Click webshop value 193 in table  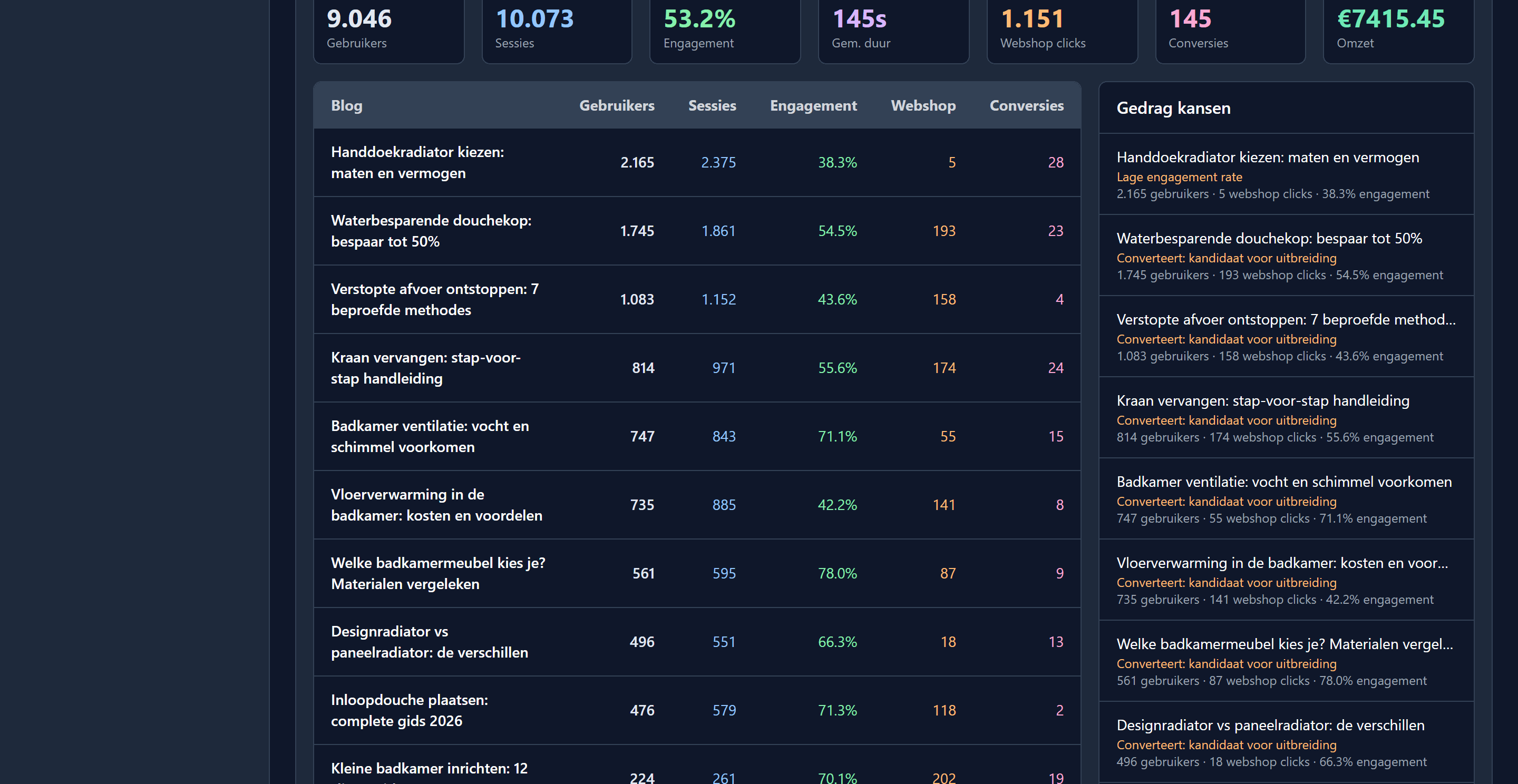pos(944,231)
